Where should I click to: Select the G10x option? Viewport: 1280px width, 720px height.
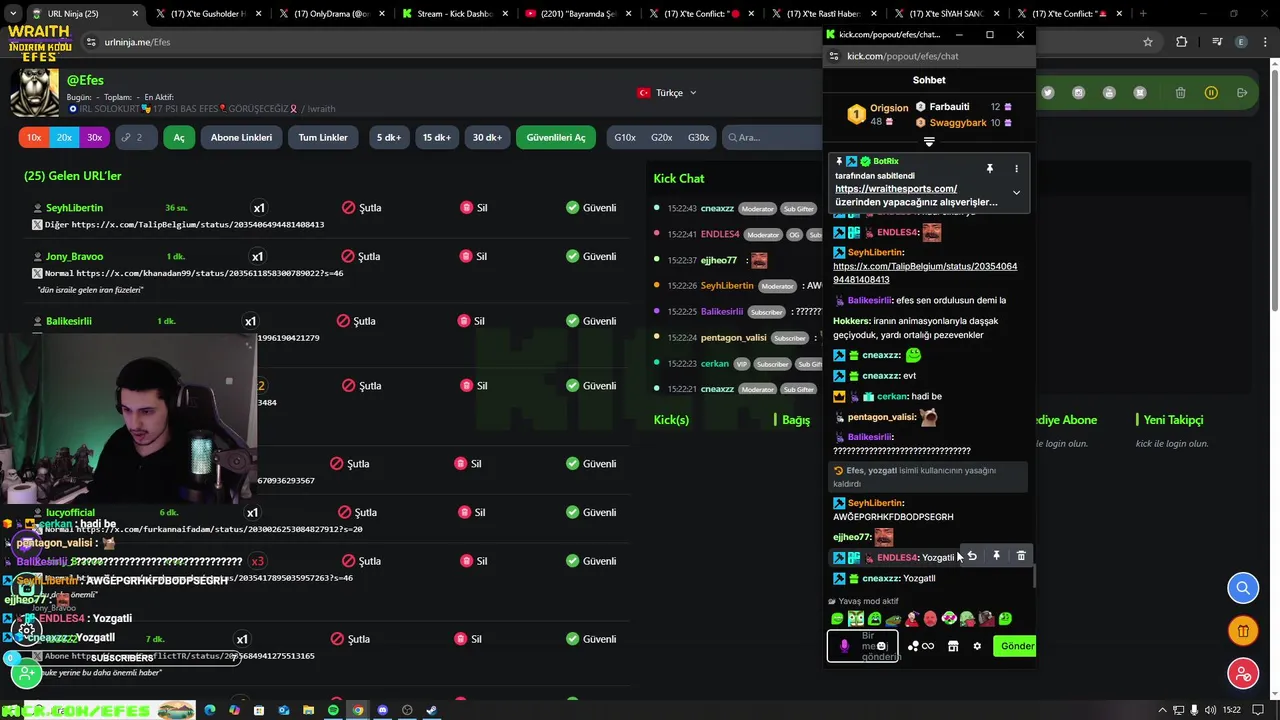click(x=625, y=137)
